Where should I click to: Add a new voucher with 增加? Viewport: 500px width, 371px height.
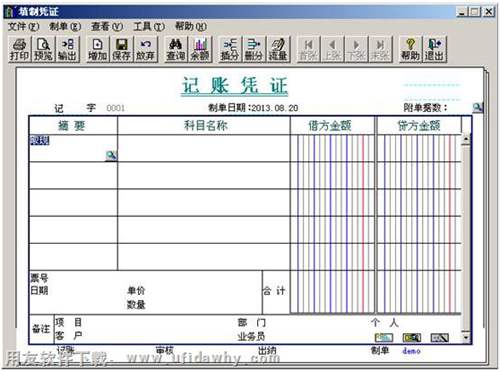97,49
